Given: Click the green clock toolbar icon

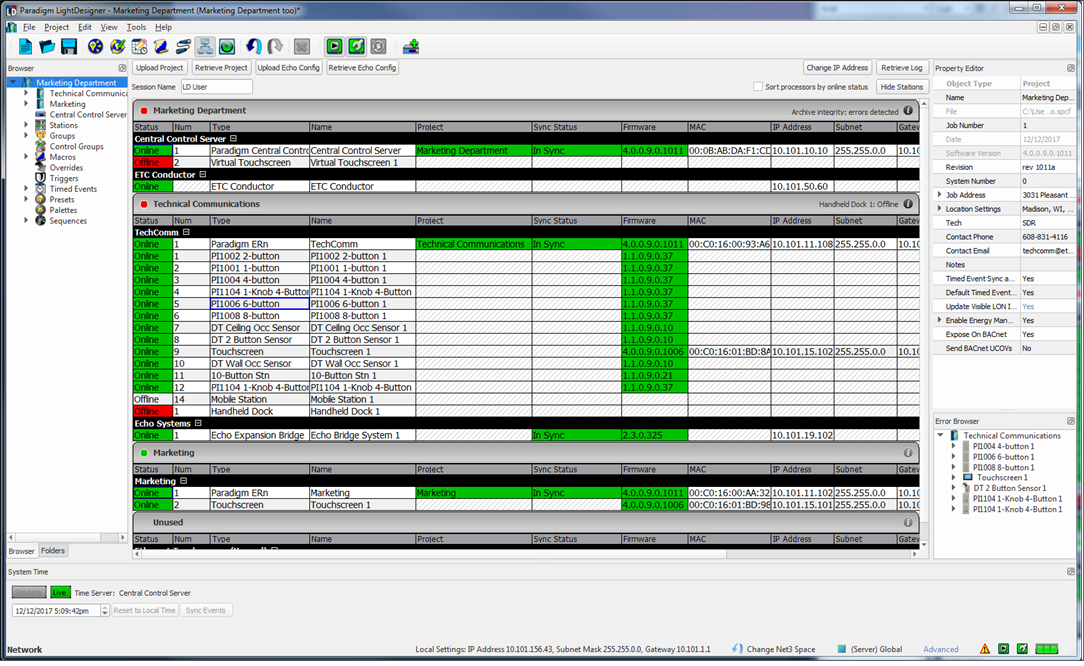Looking at the screenshot, I should click(x=227, y=46).
